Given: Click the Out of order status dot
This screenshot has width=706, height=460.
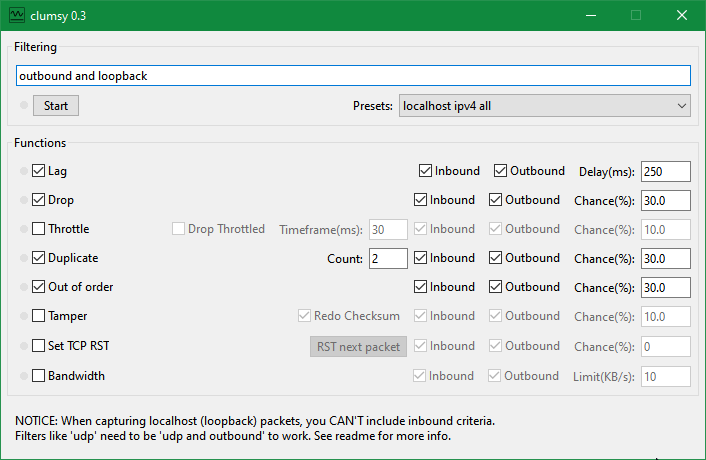Looking at the screenshot, I should (x=24, y=287).
